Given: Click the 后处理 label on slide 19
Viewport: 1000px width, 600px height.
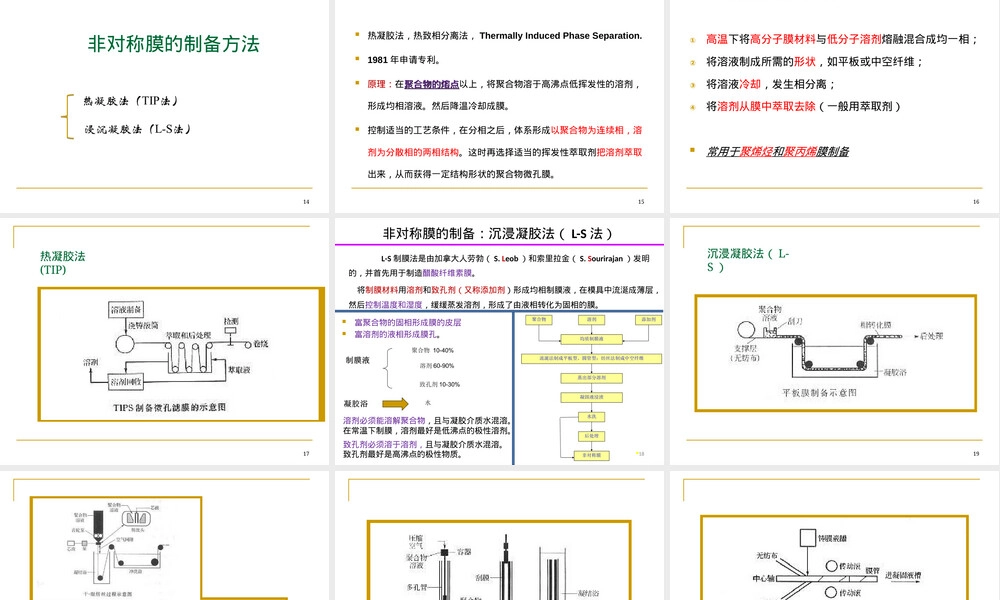Looking at the screenshot, I should 931,336.
